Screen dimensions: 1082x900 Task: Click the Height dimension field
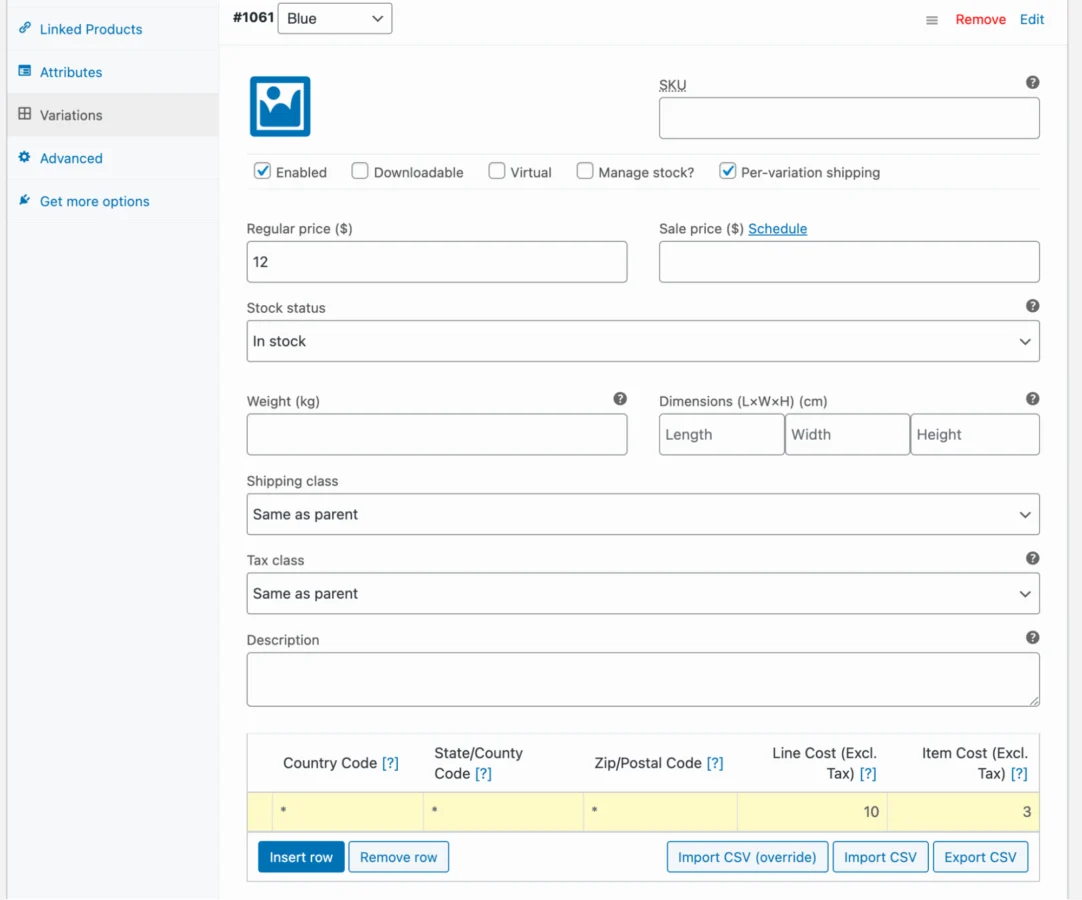(x=974, y=434)
